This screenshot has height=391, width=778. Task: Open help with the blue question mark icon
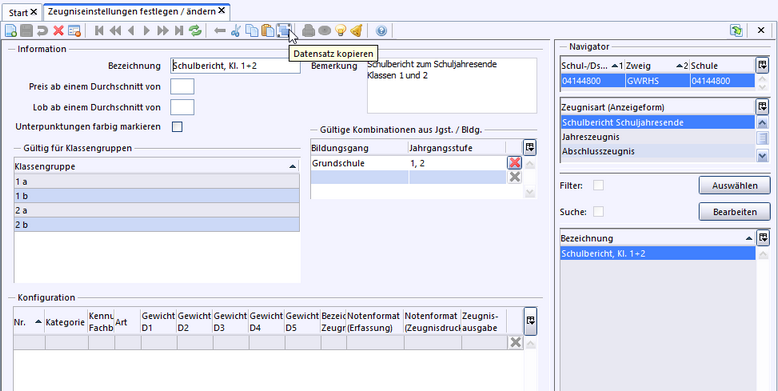[381, 31]
